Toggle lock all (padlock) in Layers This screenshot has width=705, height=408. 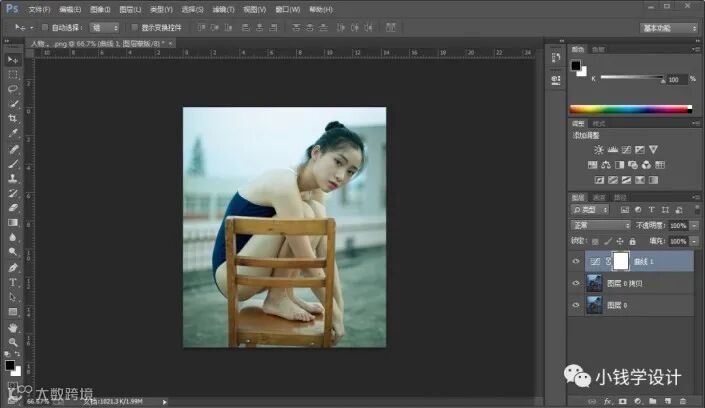pyautogui.click(x=632, y=242)
